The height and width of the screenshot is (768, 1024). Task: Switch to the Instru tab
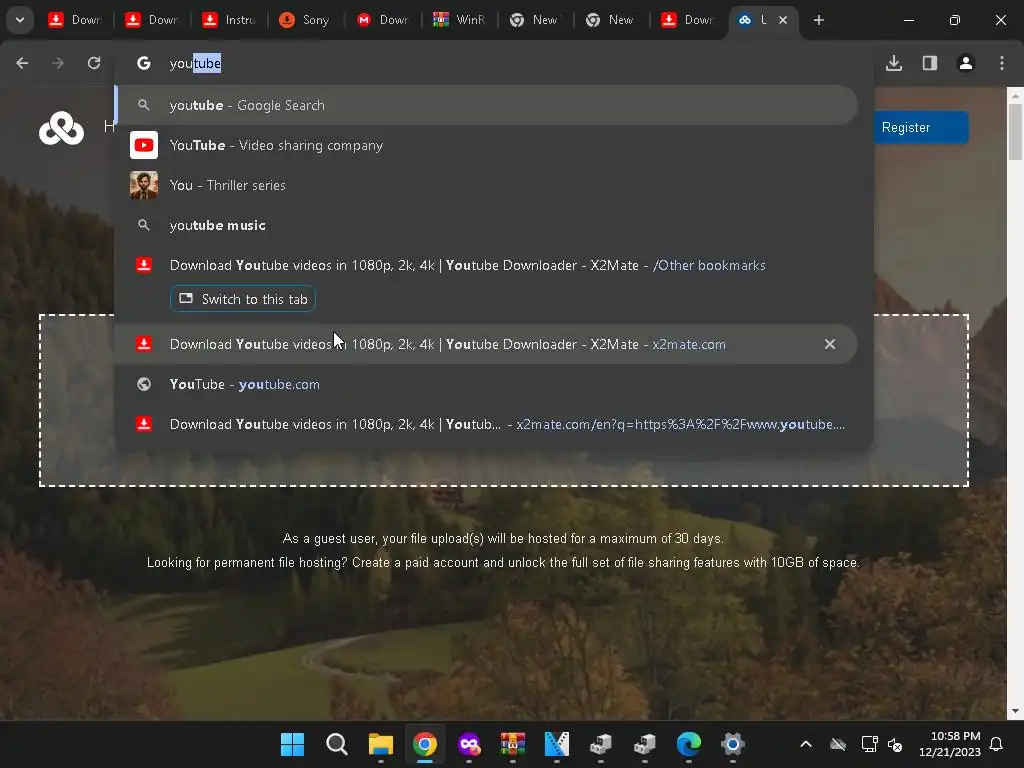(x=229, y=20)
